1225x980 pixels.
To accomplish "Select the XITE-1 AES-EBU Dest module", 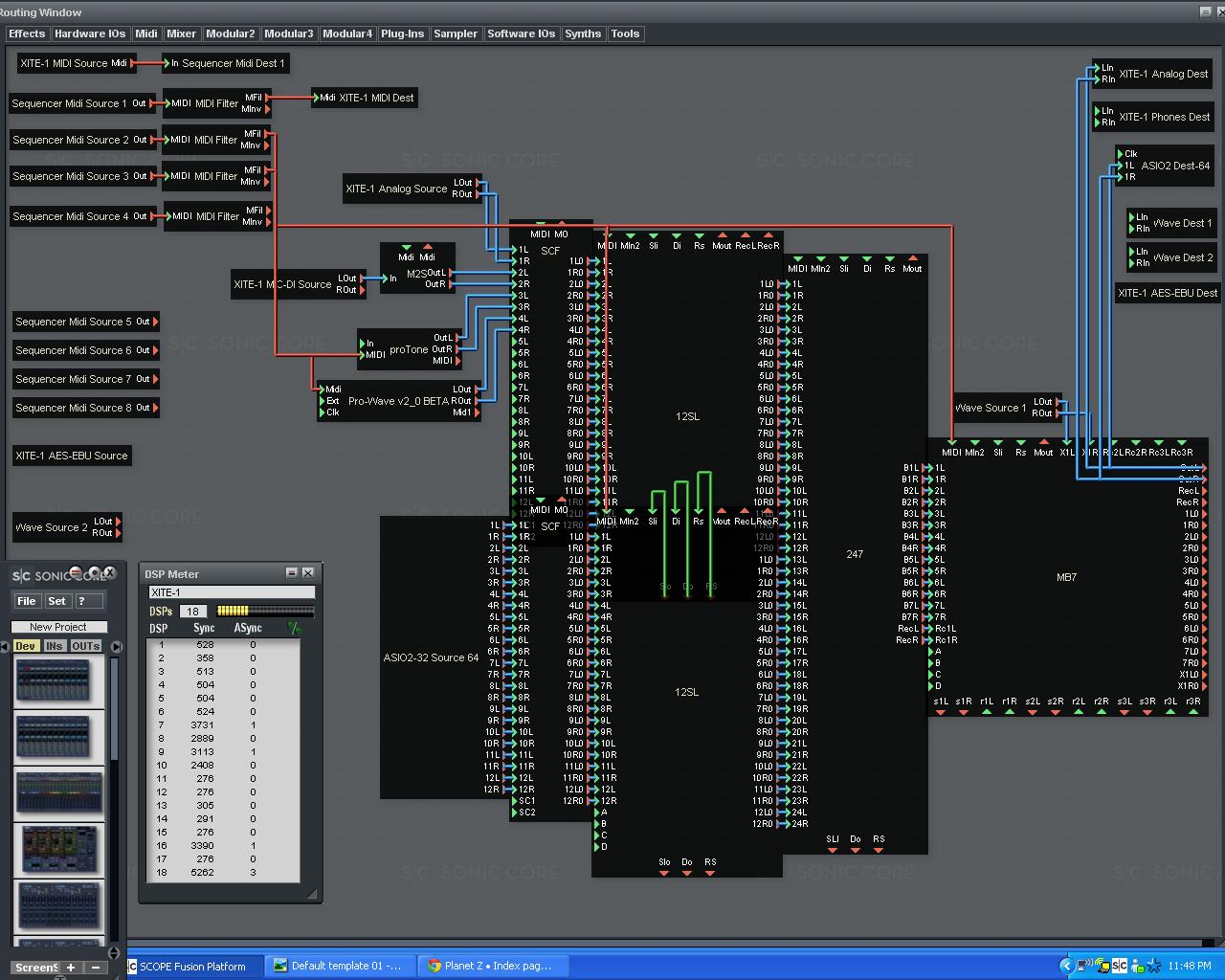I will (x=1168, y=293).
